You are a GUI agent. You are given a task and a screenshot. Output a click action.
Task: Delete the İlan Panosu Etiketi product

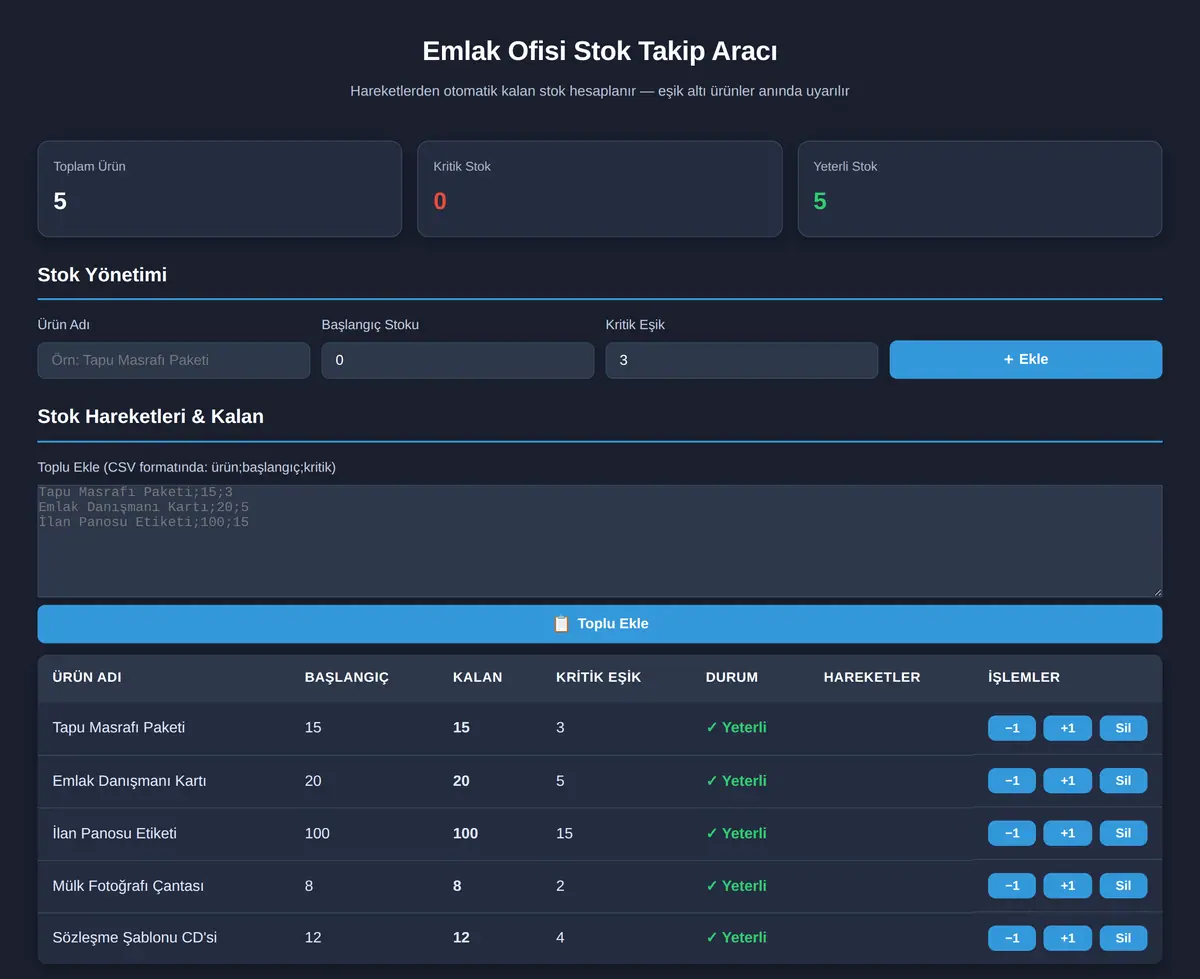pyautogui.click(x=1123, y=833)
